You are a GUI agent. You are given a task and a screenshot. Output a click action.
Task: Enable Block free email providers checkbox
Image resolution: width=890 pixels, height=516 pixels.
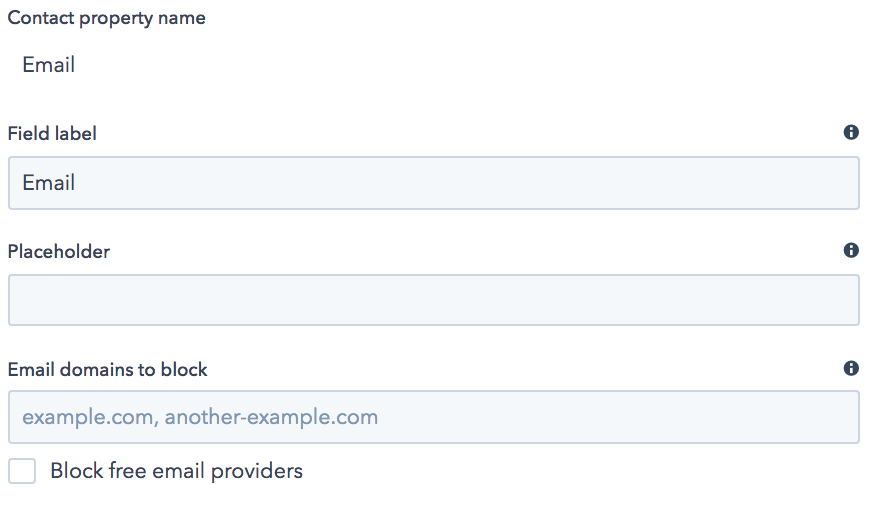pyautogui.click(x=22, y=471)
